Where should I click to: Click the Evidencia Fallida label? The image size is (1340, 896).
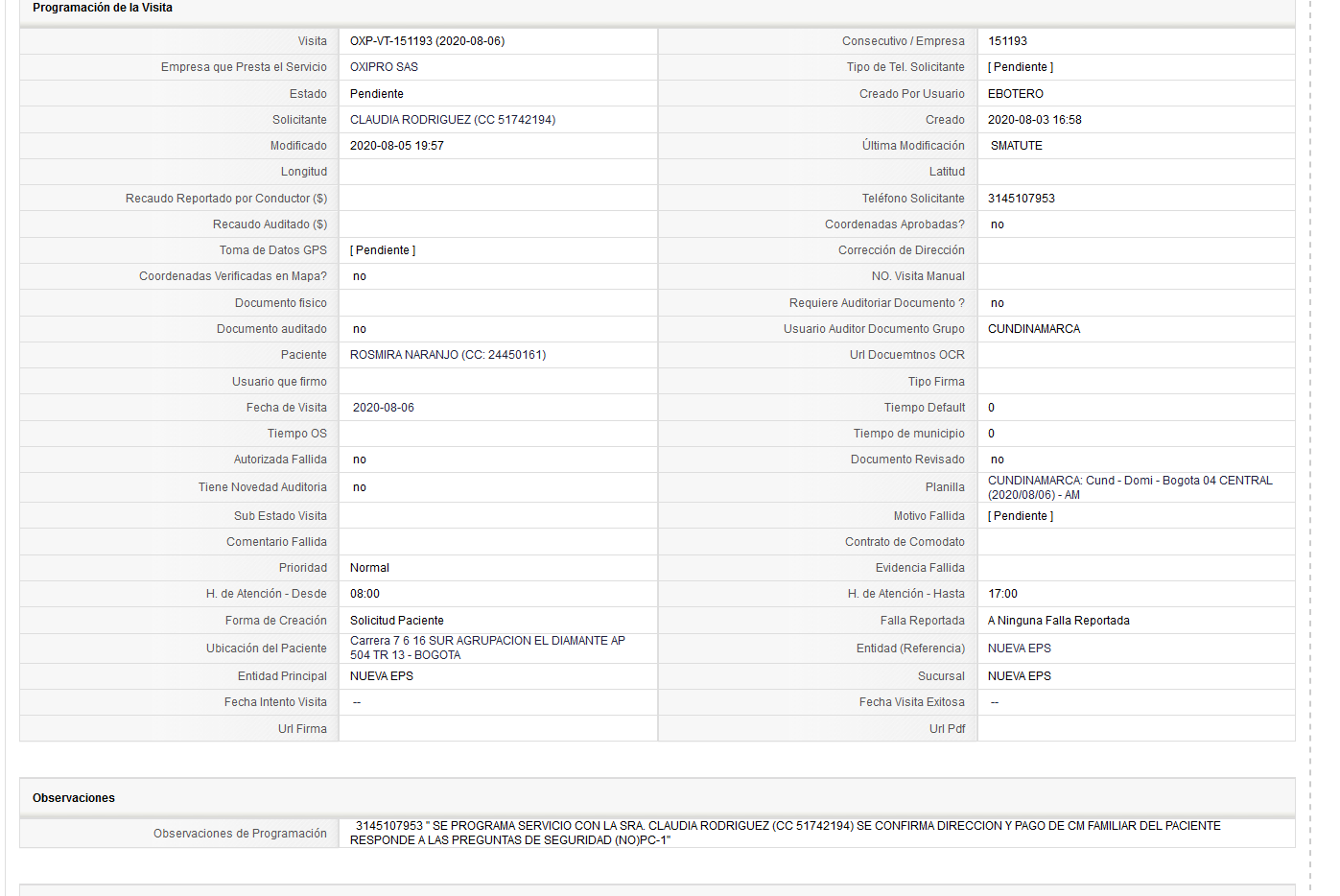pos(920,568)
